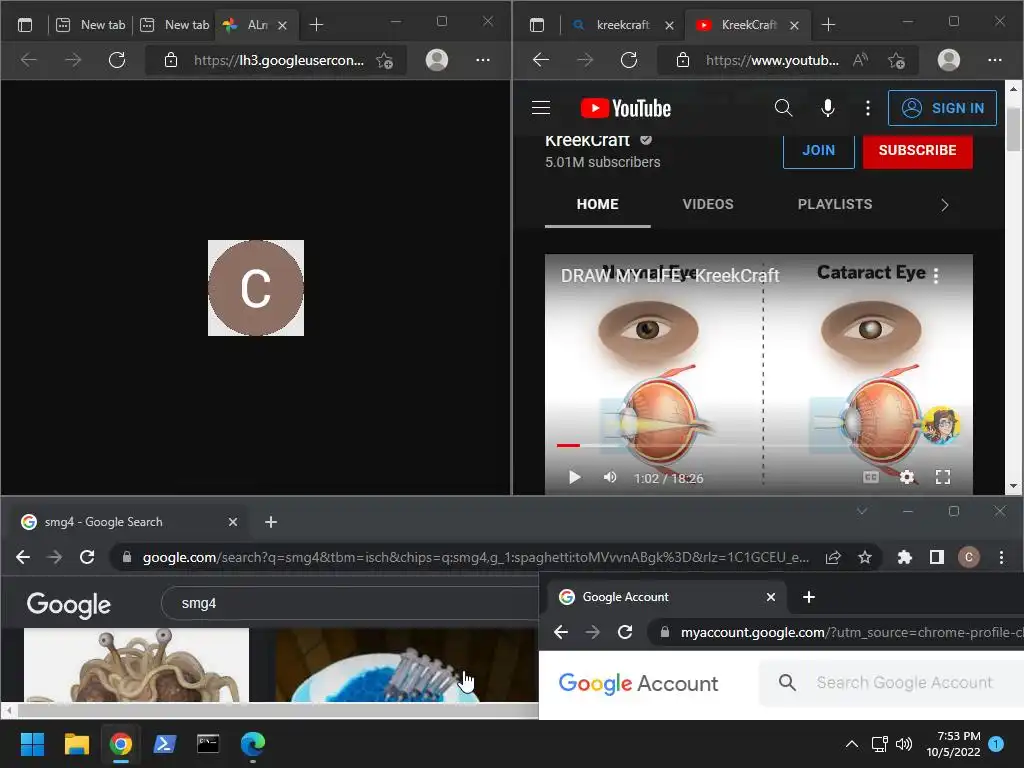Reload the YouTube page
Image resolution: width=1024 pixels, height=768 pixels.
click(x=629, y=60)
